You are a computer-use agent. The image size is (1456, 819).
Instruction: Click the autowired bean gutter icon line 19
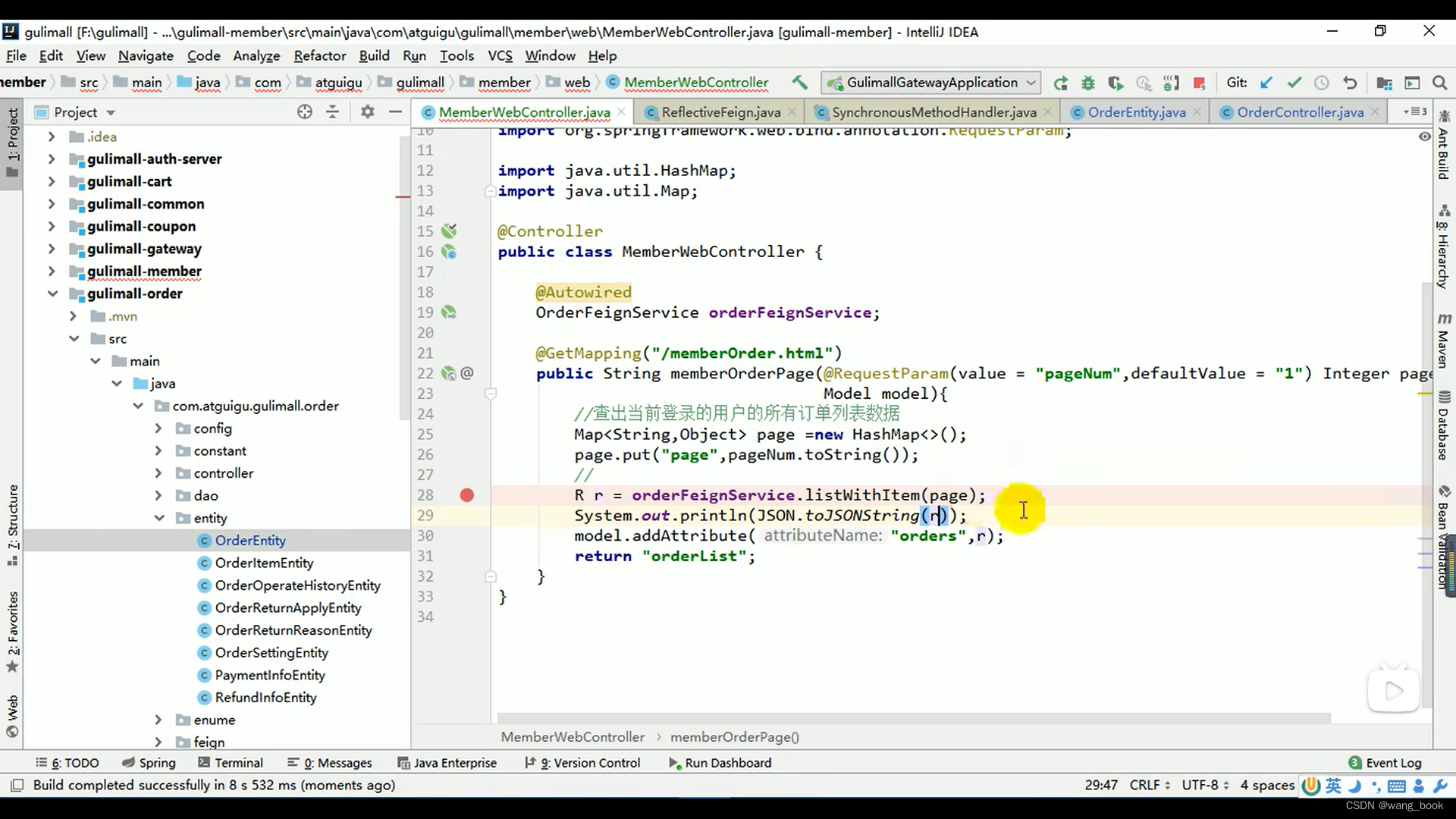point(449,312)
